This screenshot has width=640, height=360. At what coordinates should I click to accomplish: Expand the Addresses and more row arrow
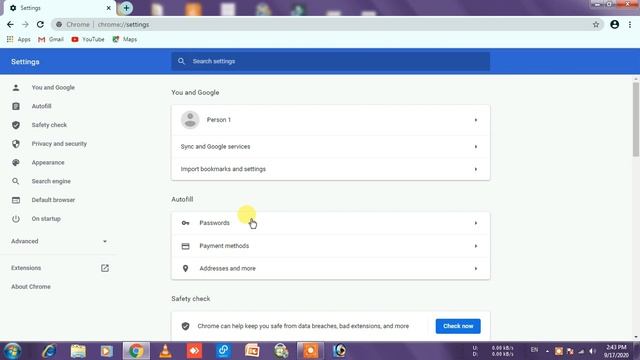coord(476,269)
